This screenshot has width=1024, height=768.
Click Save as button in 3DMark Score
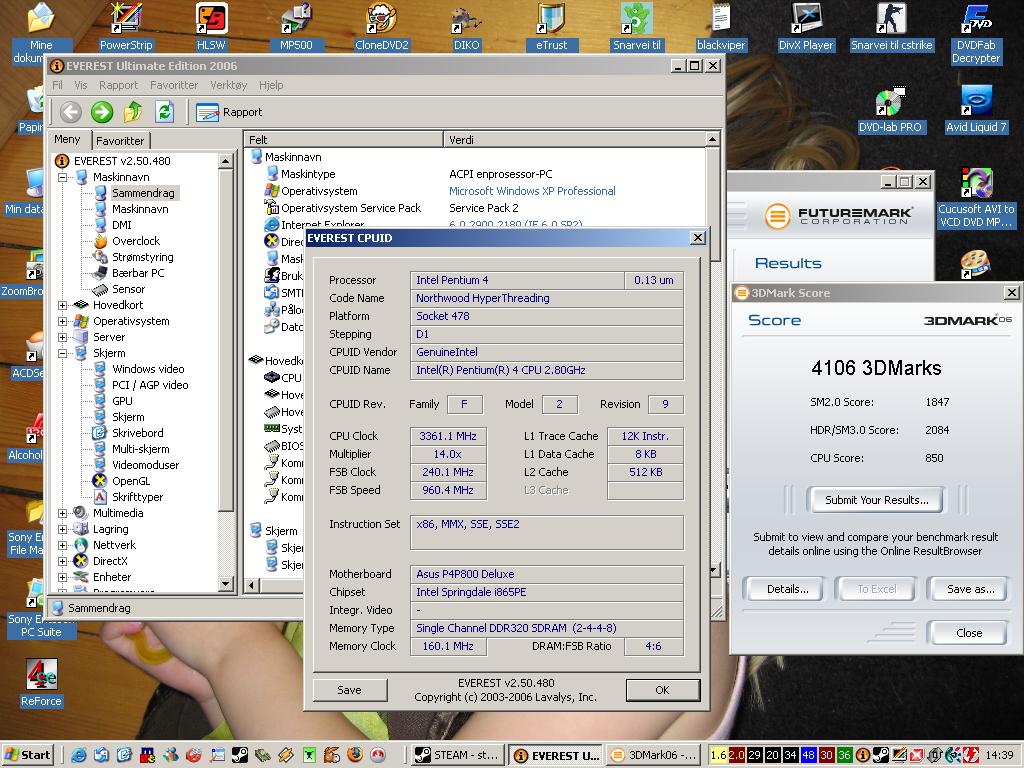(x=970, y=589)
